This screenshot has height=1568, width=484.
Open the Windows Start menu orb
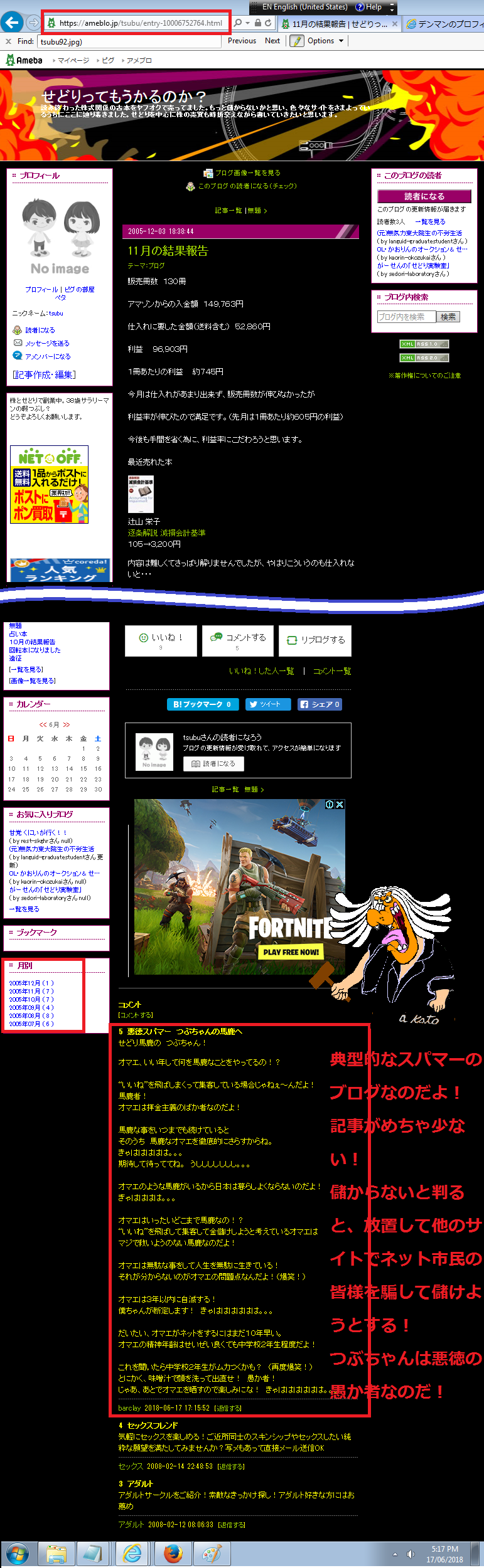point(17,1554)
